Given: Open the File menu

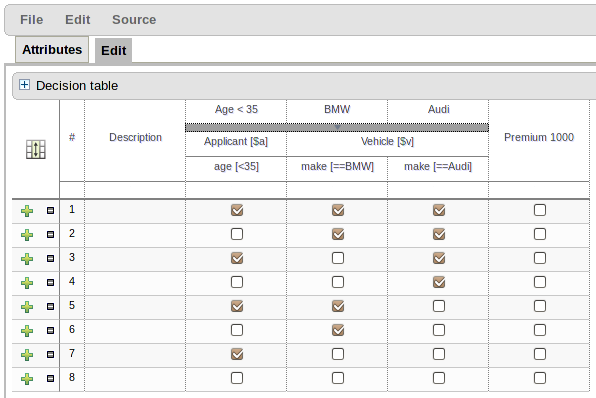Looking at the screenshot, I should pos(32,20).
